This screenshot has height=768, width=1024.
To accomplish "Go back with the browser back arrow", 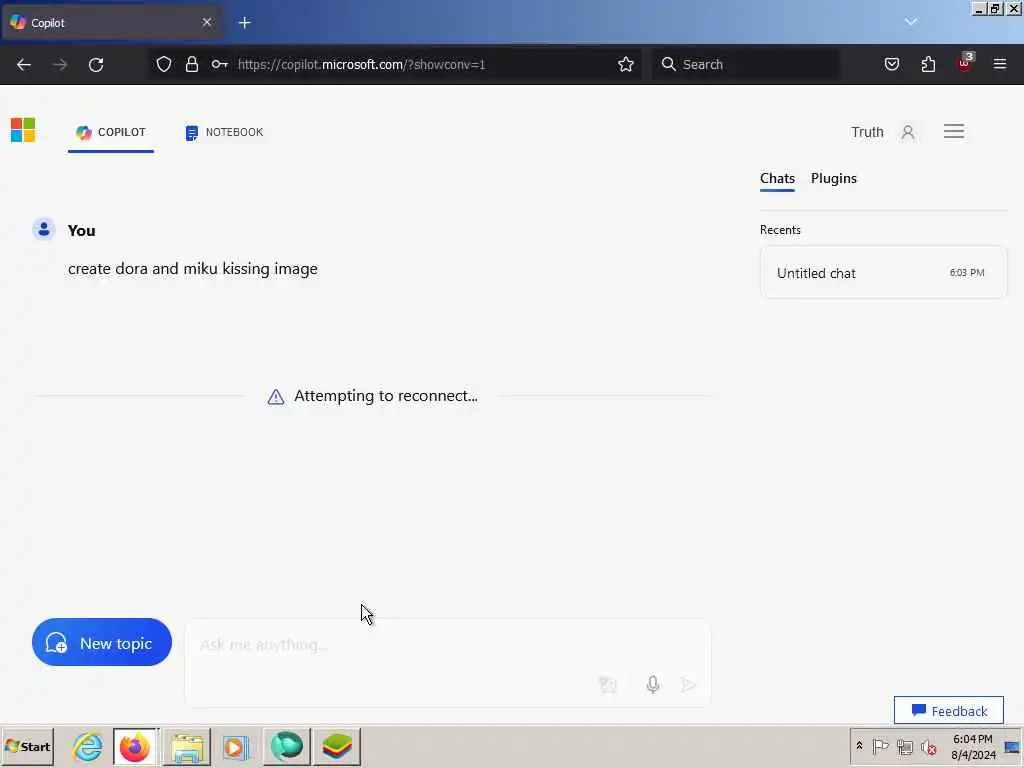I will (24, 64).
